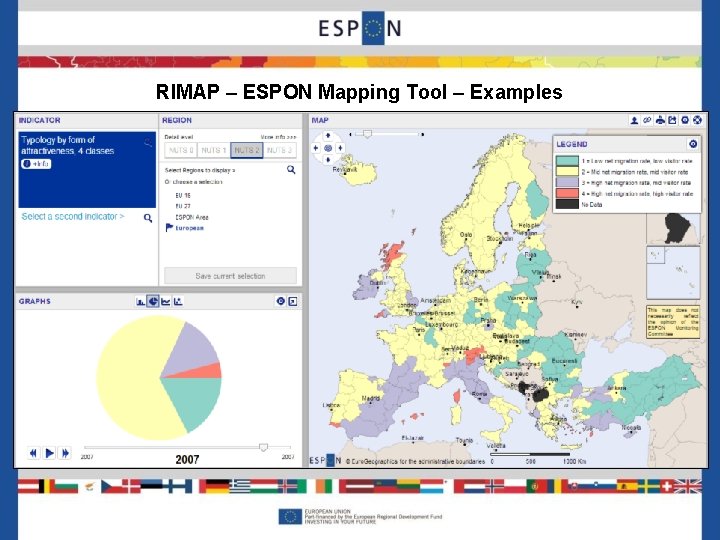The height and width of the screenshot is (540, 720).
Task: Click the year timeline slider handle
Action: (263, 447)
